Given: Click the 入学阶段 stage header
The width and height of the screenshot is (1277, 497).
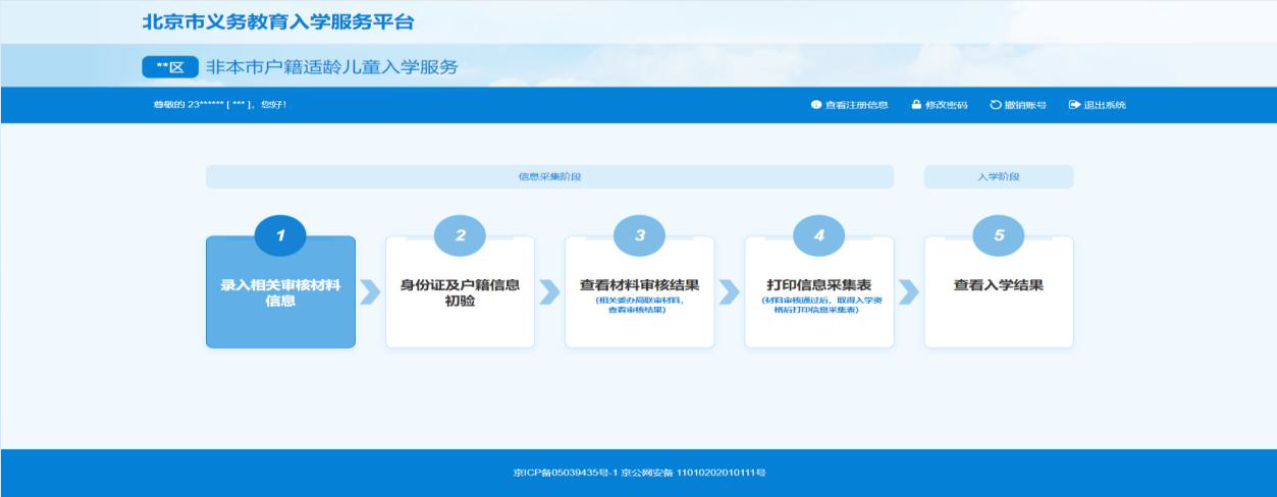Looking at the screenshot, I should (x=998, y=177).
